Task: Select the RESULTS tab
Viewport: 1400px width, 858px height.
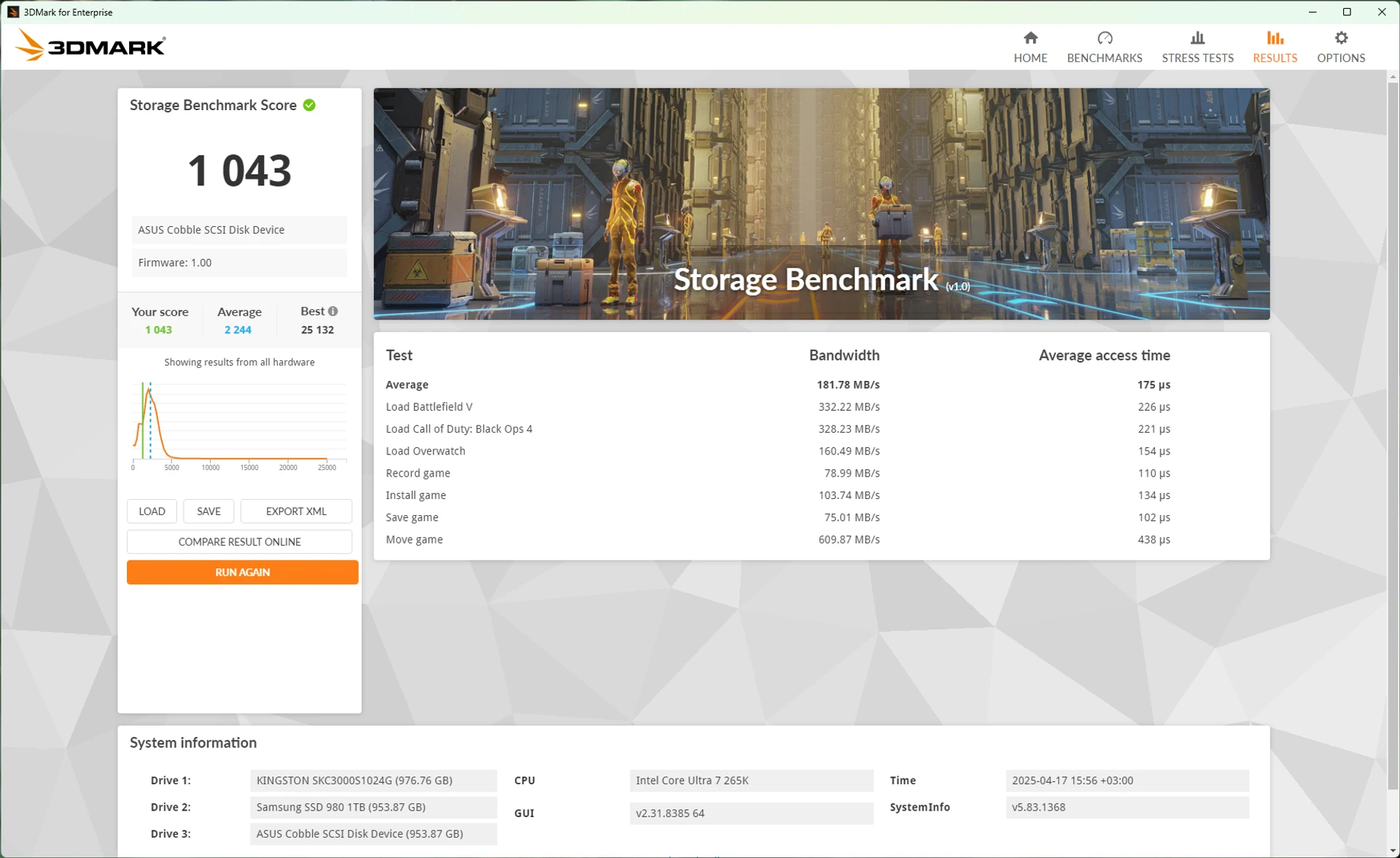Action: [1275, 47]
